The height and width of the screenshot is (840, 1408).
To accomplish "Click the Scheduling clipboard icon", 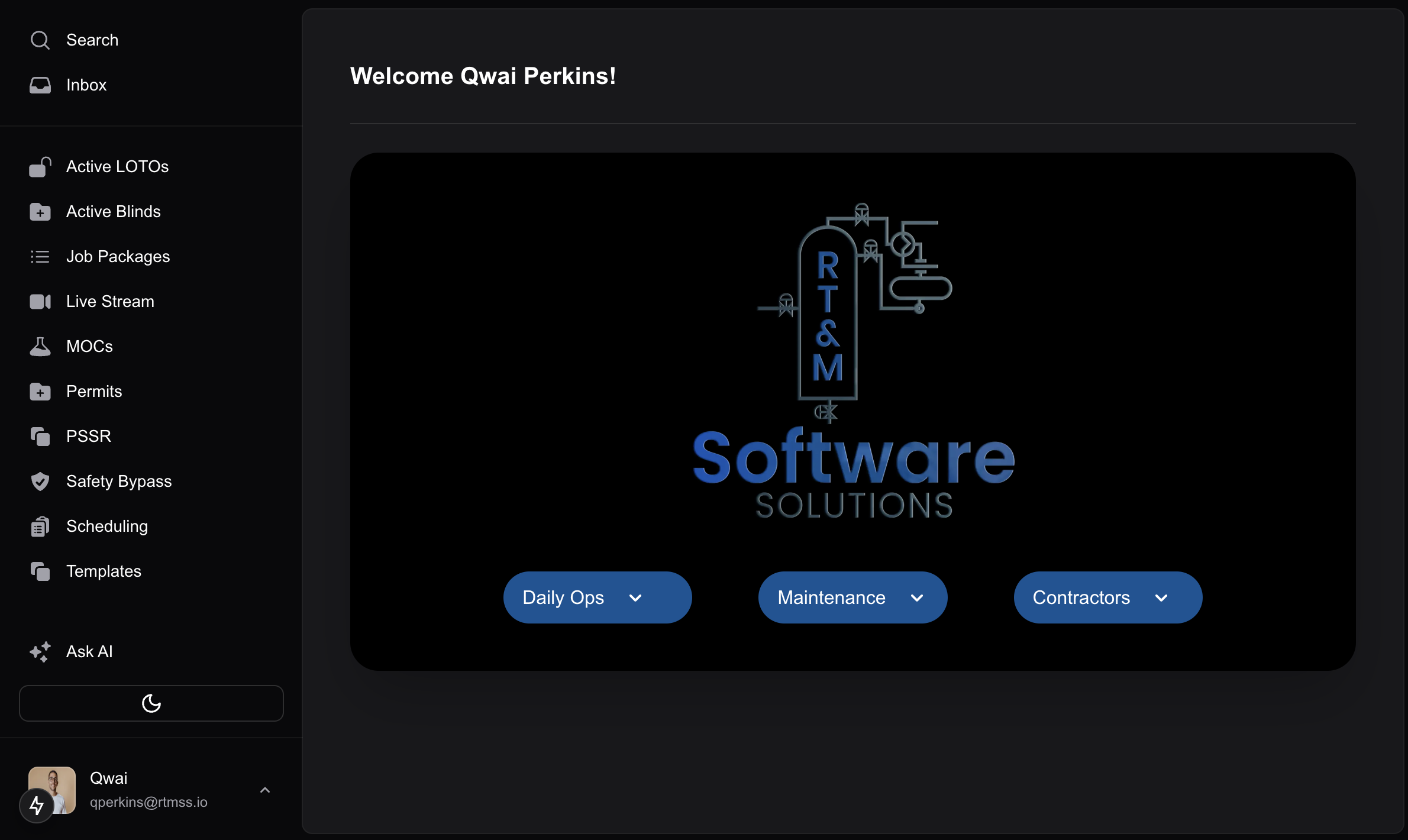I will pyautogui.click(x=40, y=526).
